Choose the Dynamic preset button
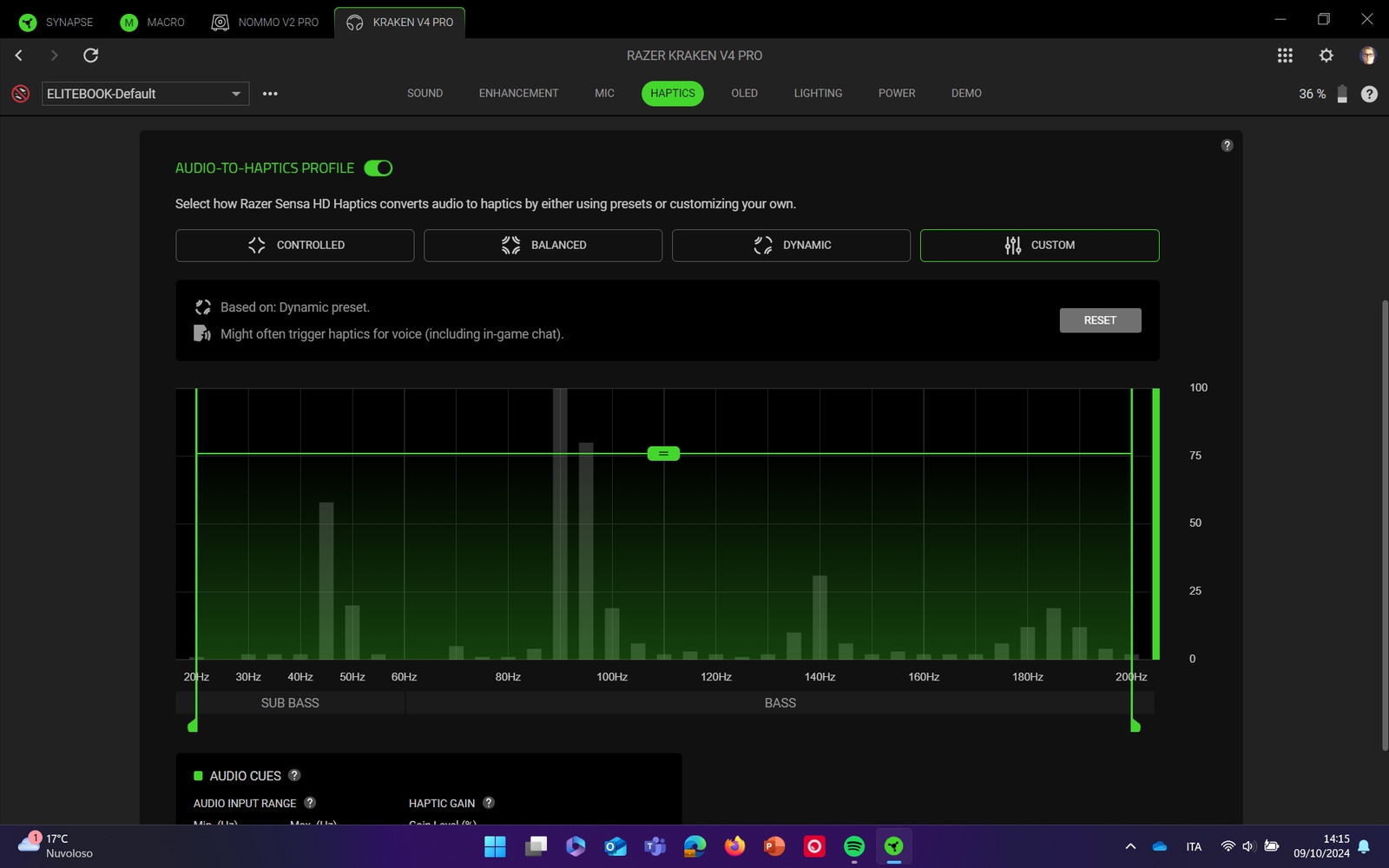The width and height of the screenshot is (1389, 868). point(791,246)
